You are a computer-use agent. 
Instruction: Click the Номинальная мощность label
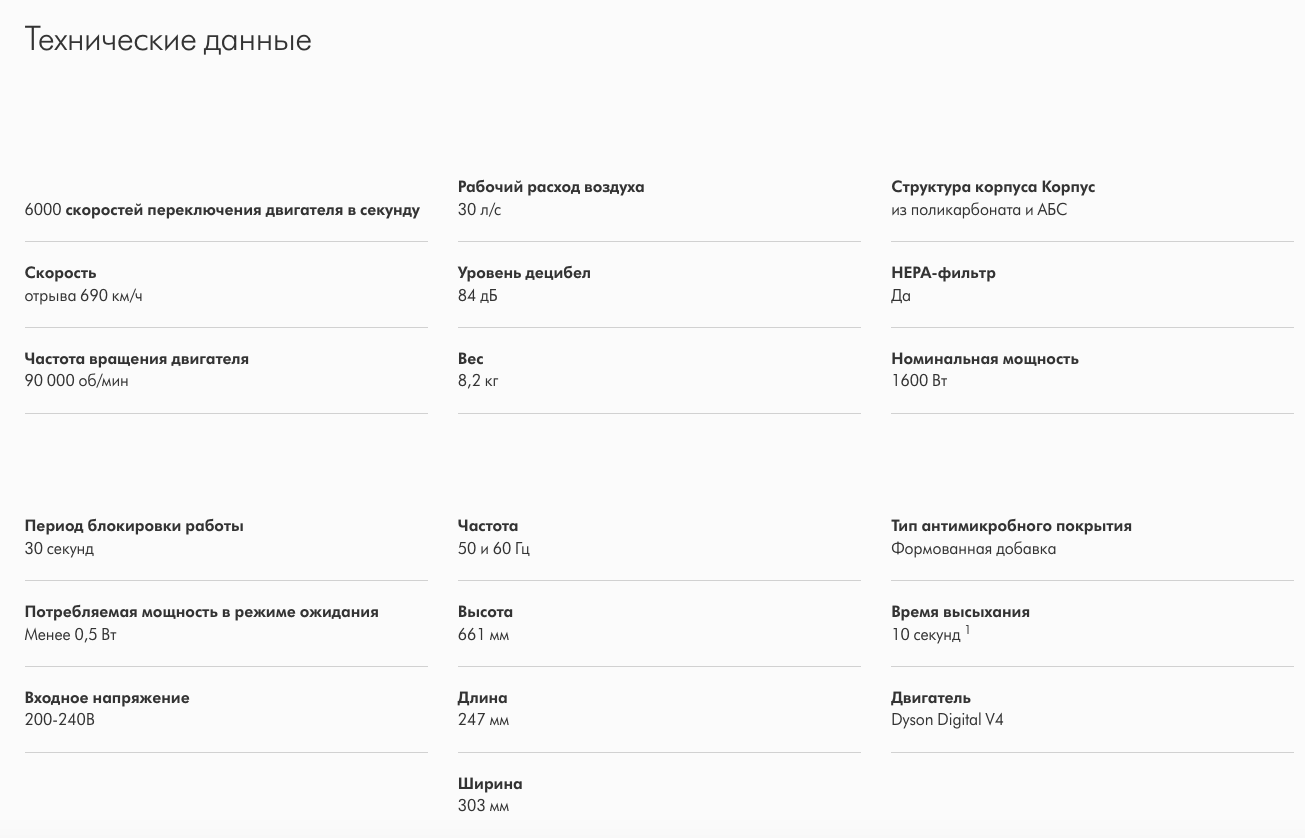pos(985,359)
